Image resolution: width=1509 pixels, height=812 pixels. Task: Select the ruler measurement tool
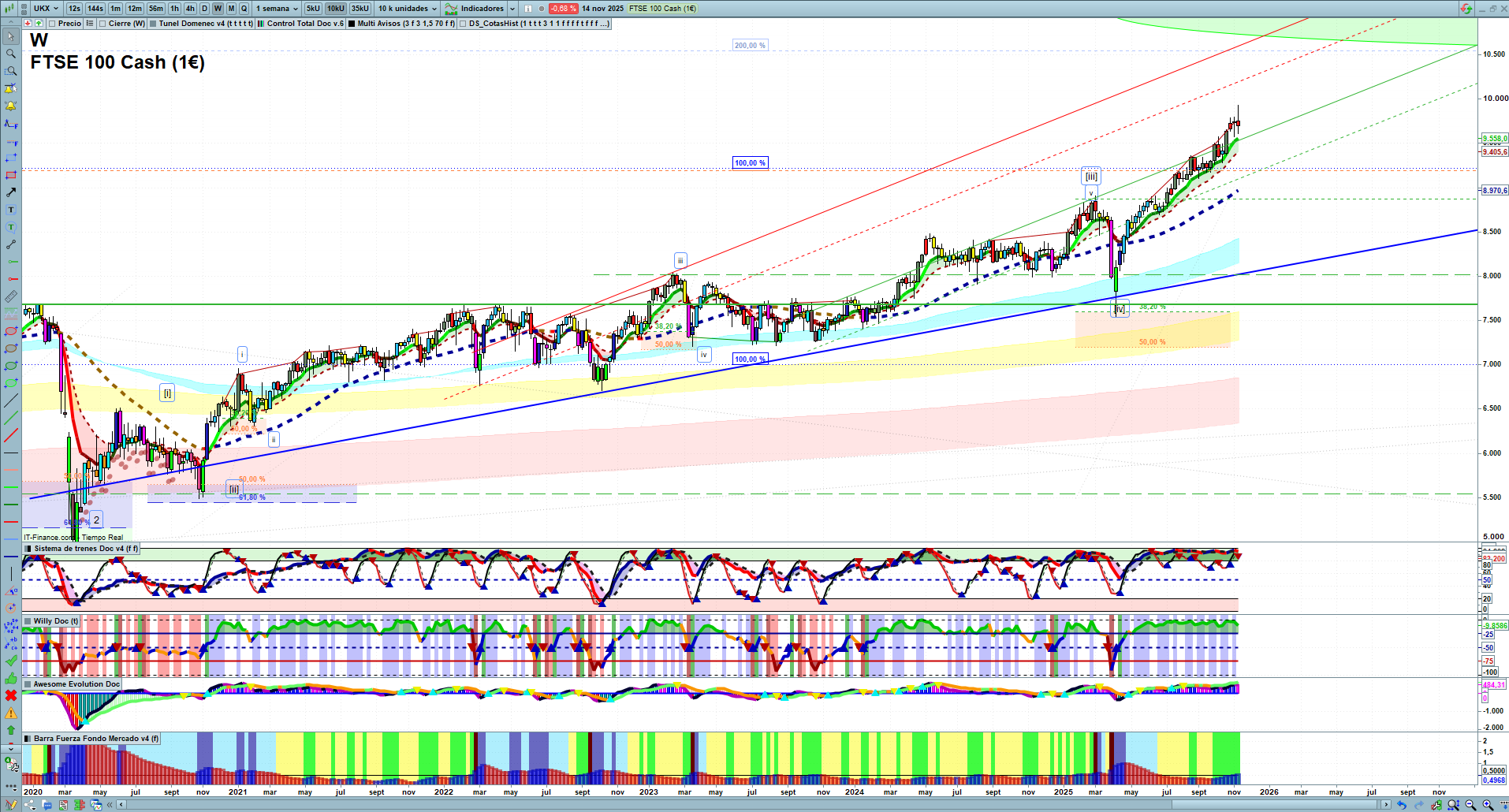pyautogui.click(x=11, y=296)
